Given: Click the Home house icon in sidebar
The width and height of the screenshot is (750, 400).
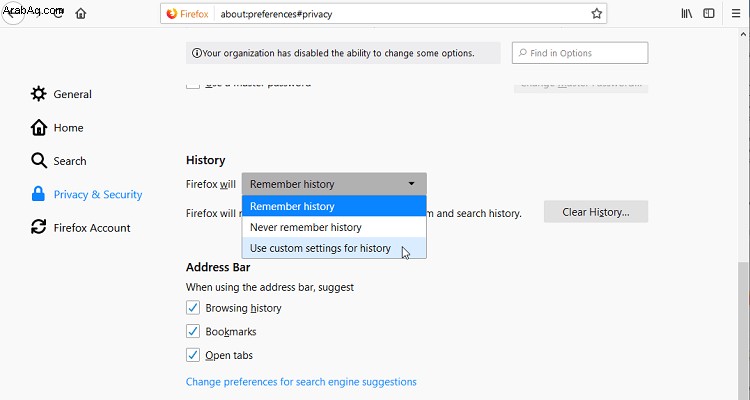Looking at the screenshot, I should click(39, 127).
